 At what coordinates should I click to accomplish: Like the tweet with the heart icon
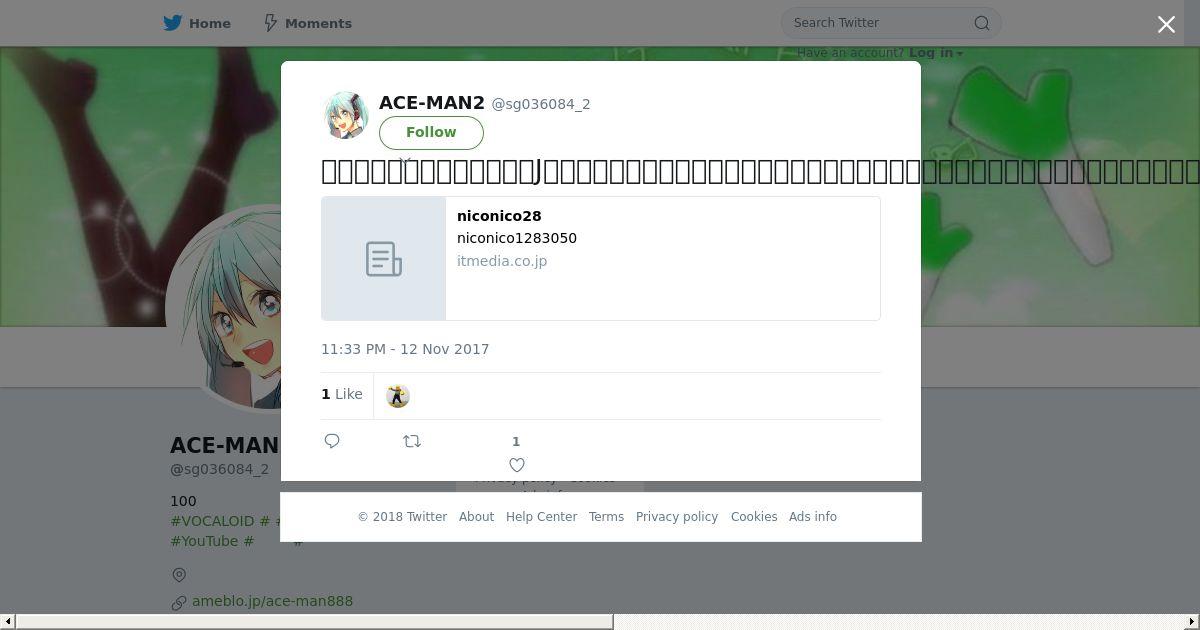517,465
